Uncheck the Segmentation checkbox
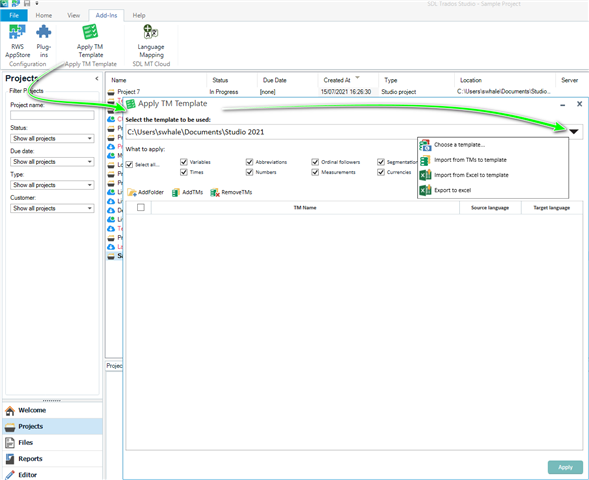This screenshot has height=480, width=589. (381, 162)
